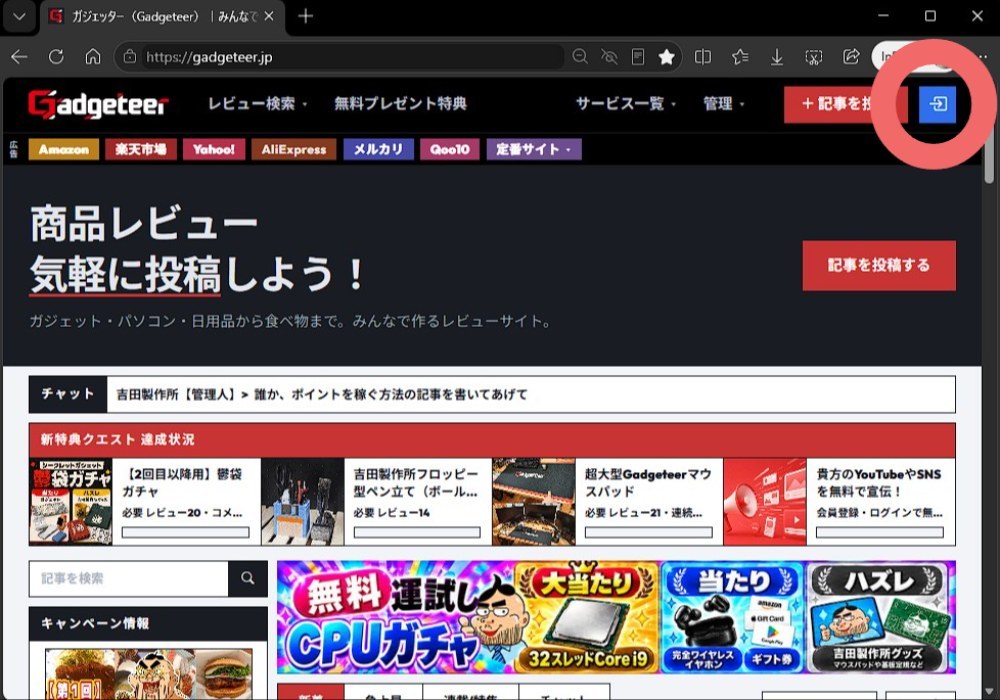Screen dimensions: 1000x700
Task: Reload the page with the refresh icon
Action: click(x=56, y=57)
